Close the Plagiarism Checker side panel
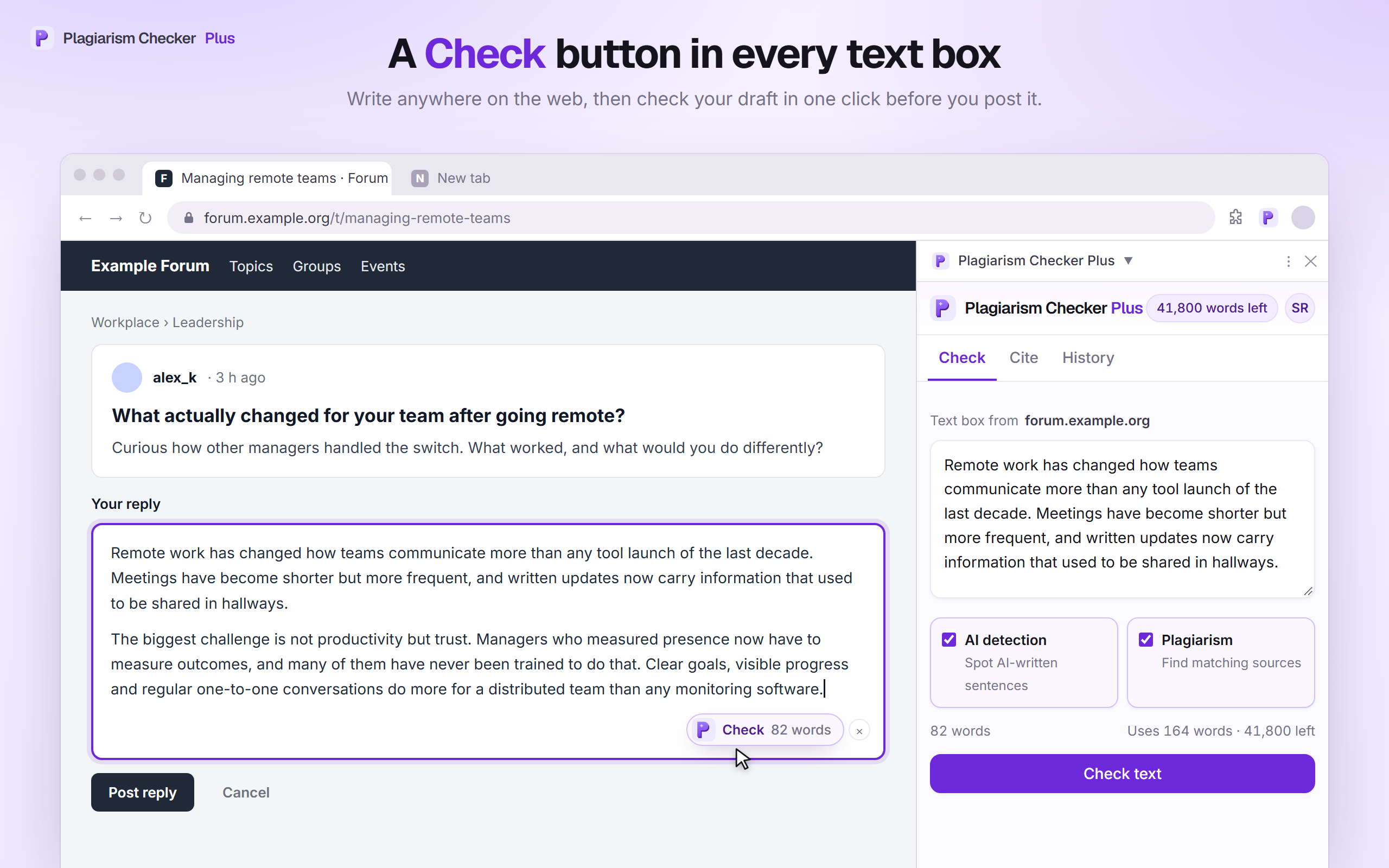Viewport: 1389px width, 868px height. point(1310,261)
